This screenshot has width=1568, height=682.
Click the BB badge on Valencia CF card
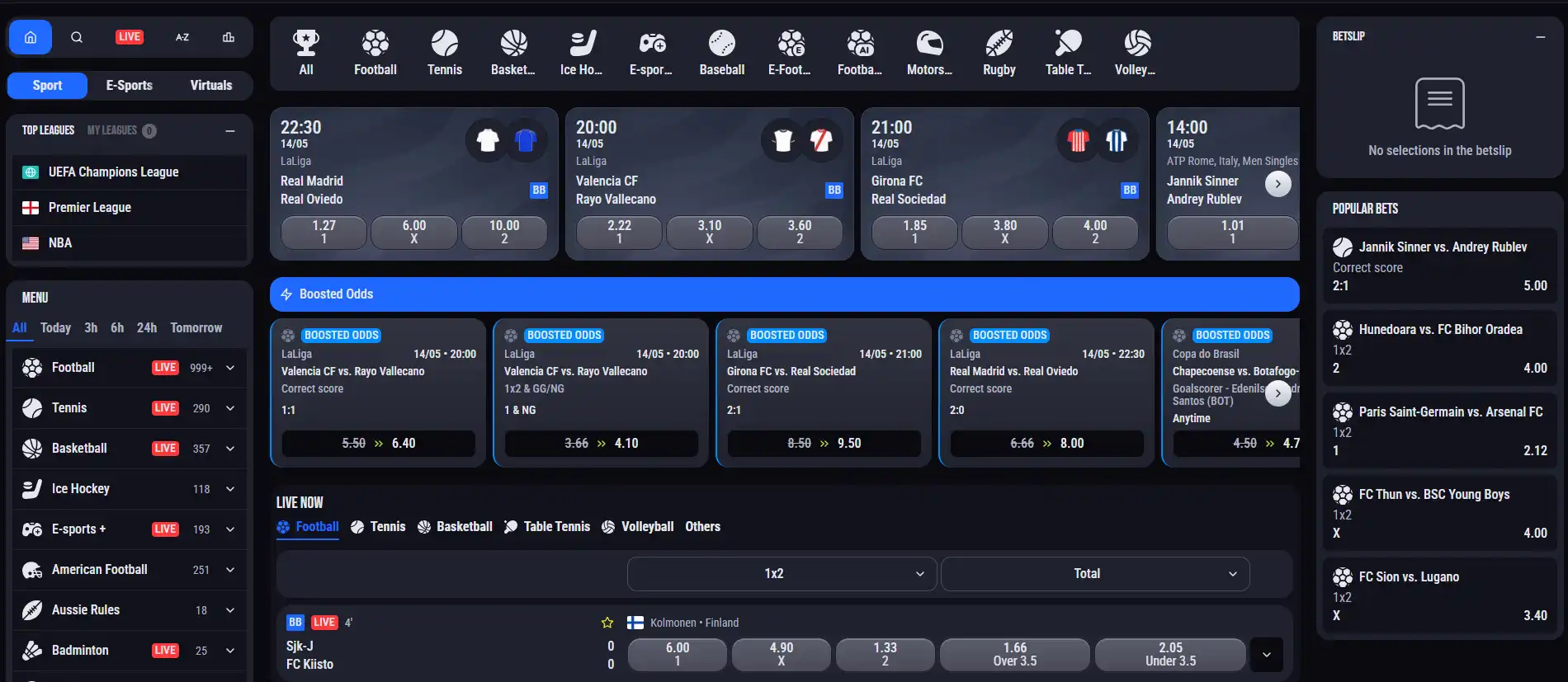point(834,190)
